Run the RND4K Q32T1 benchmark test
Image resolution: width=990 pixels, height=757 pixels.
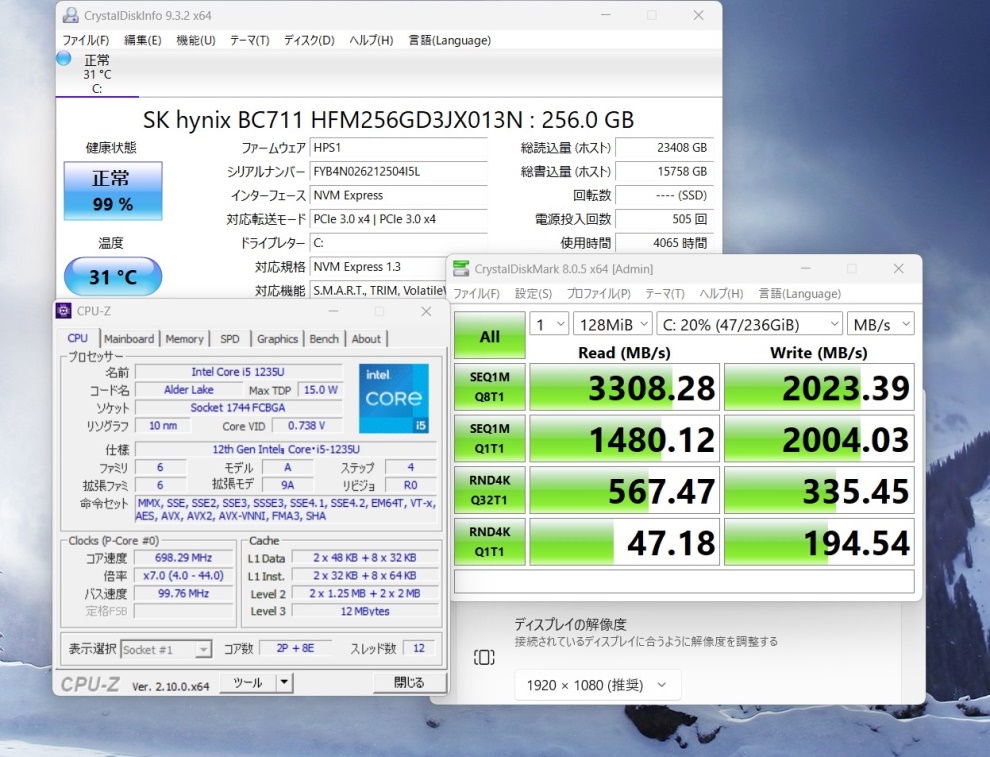pos(489,491)
